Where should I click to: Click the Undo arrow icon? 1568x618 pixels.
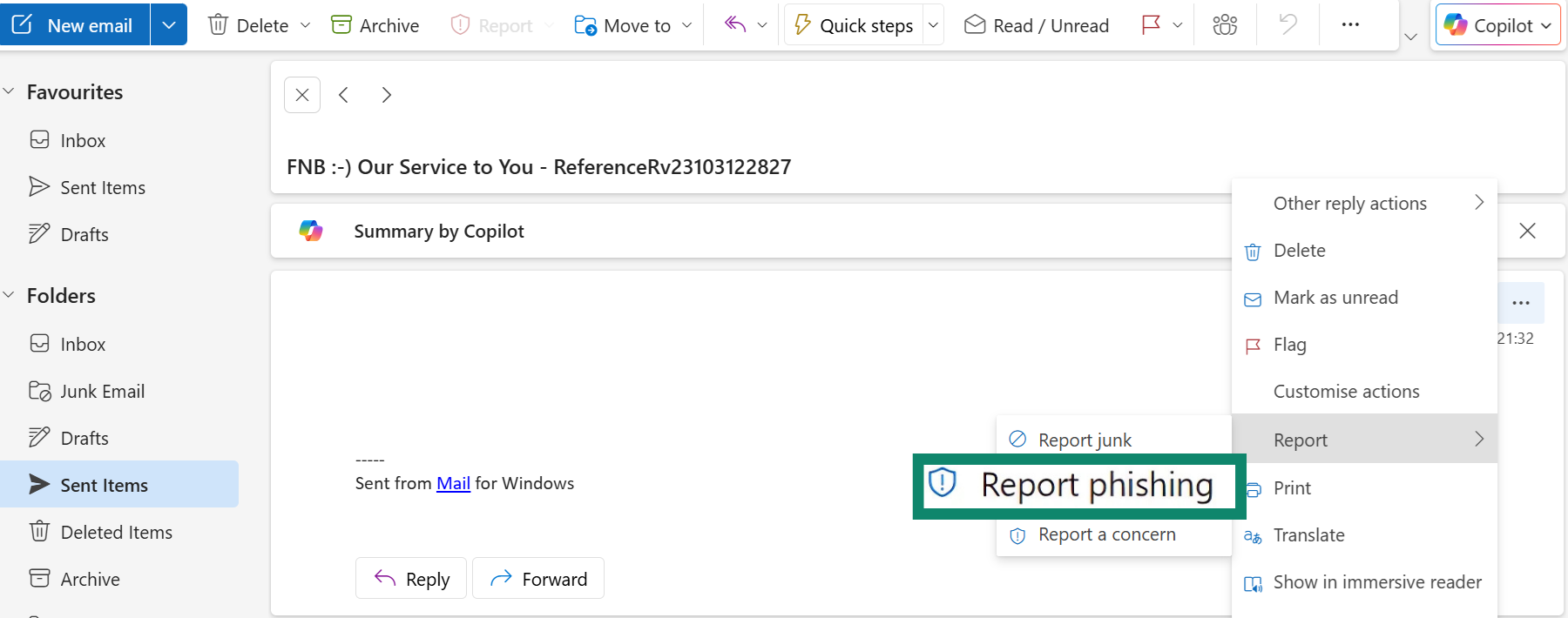[x=1288, y=25]
